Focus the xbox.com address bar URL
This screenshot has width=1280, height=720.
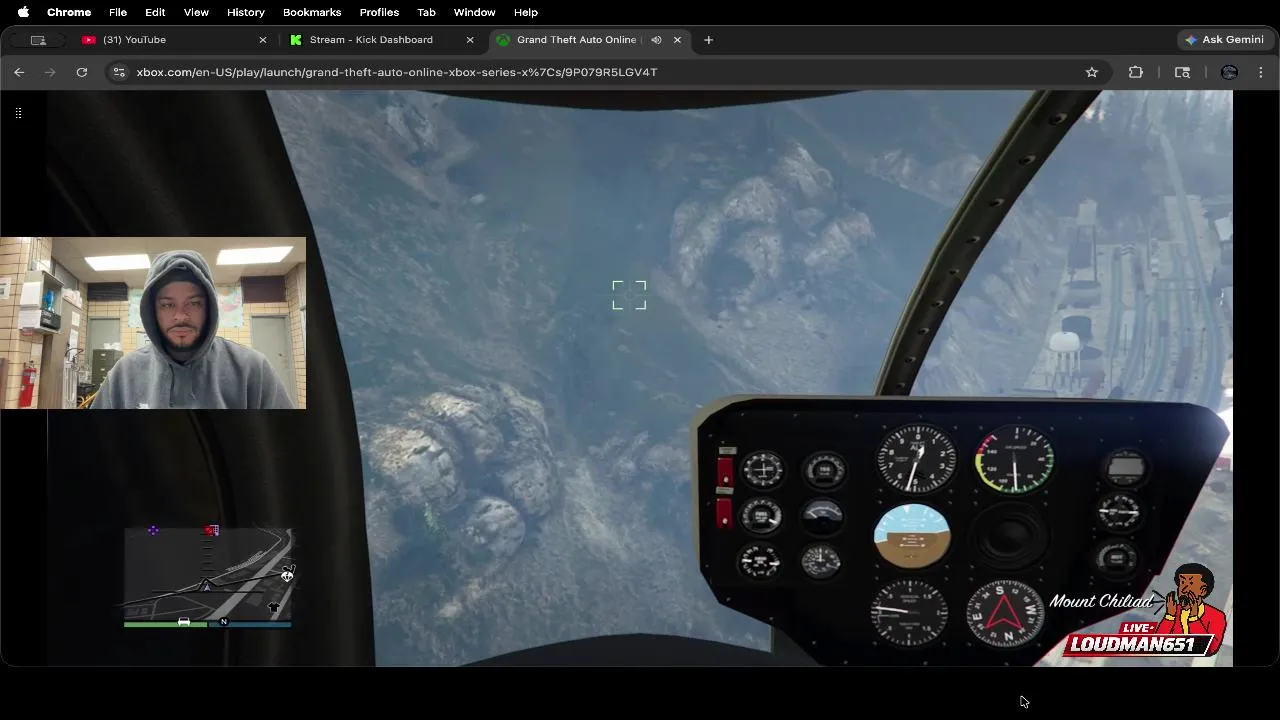coord(396,72)
